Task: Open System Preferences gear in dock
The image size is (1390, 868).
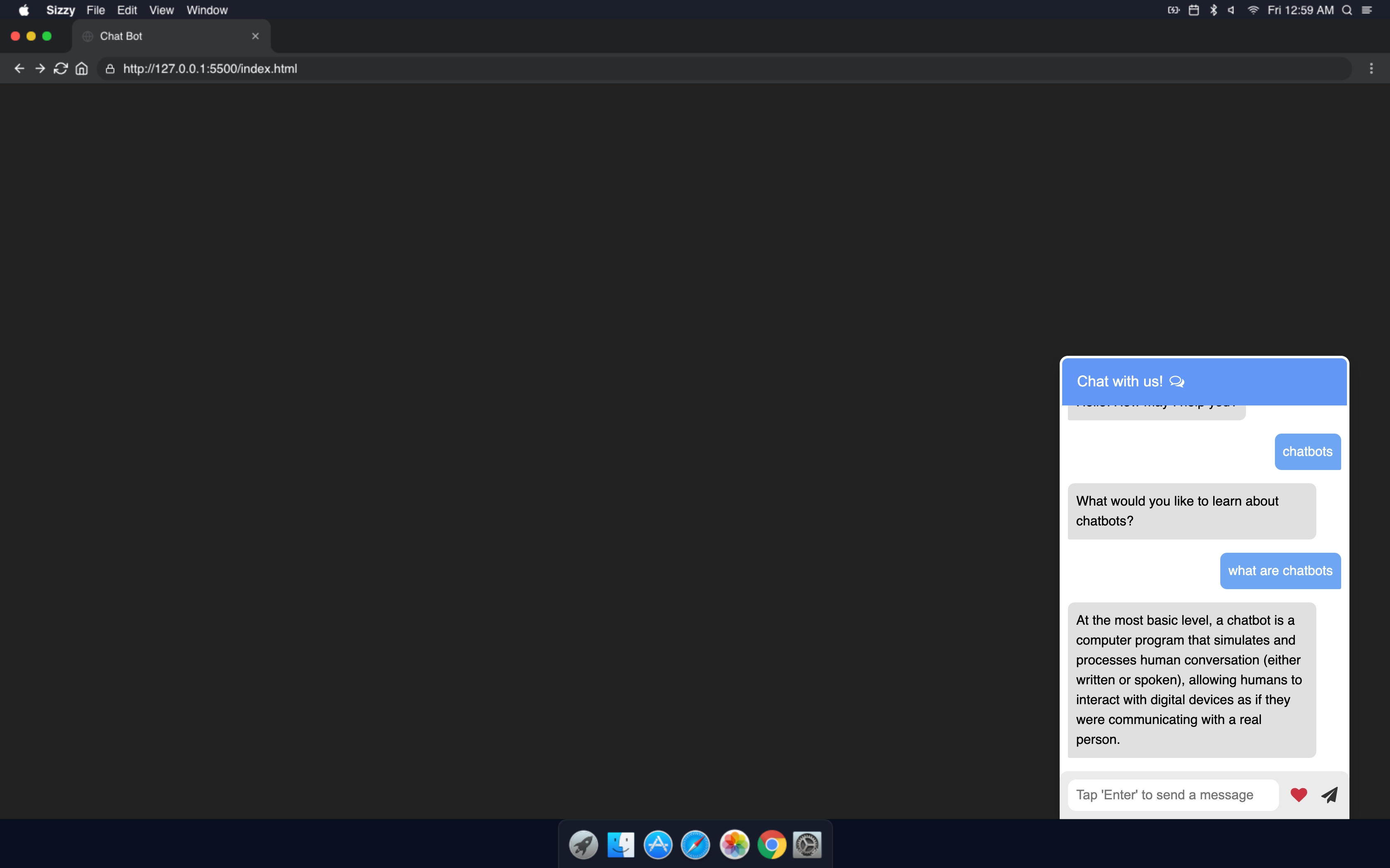Action: coord(807,844)
